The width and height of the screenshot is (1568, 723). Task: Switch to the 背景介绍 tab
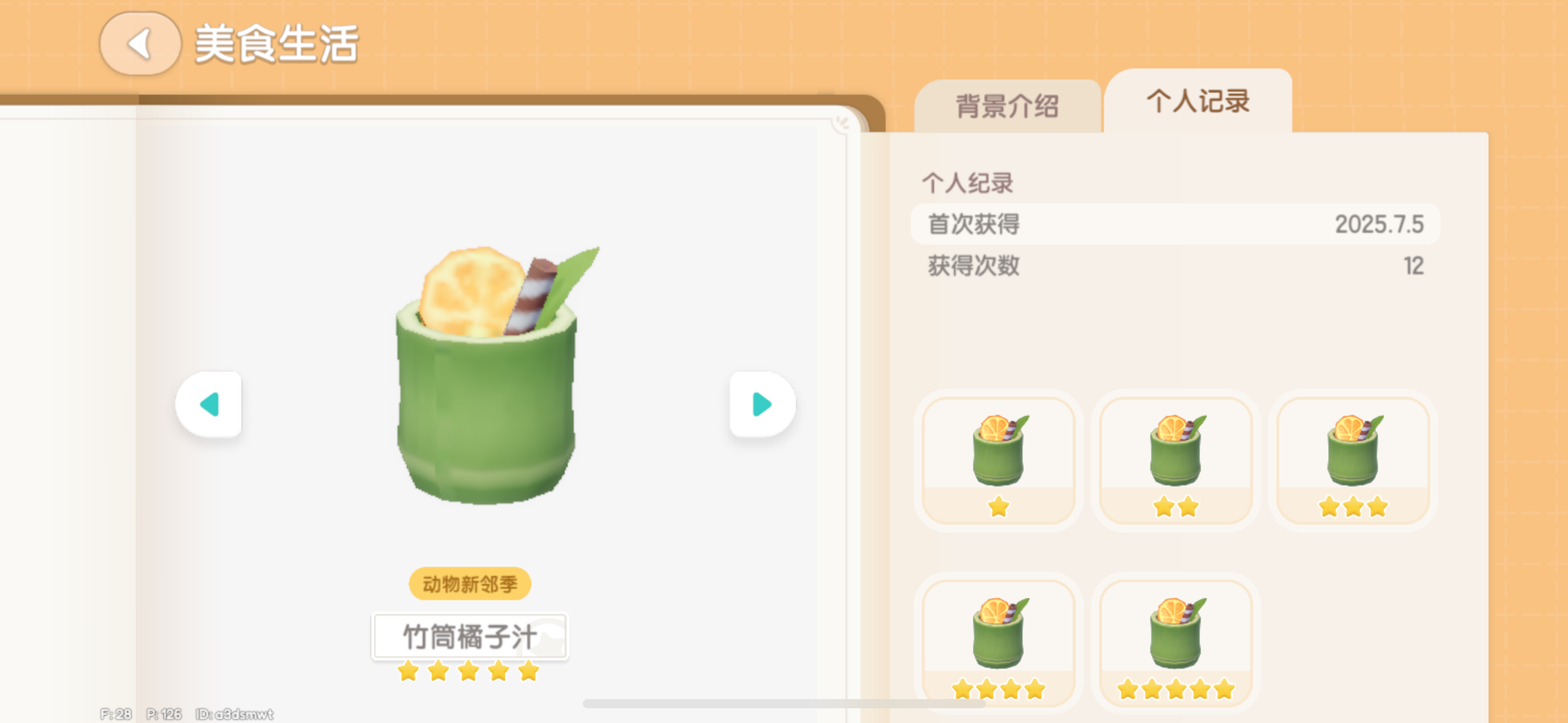(x=1007, y=106)
